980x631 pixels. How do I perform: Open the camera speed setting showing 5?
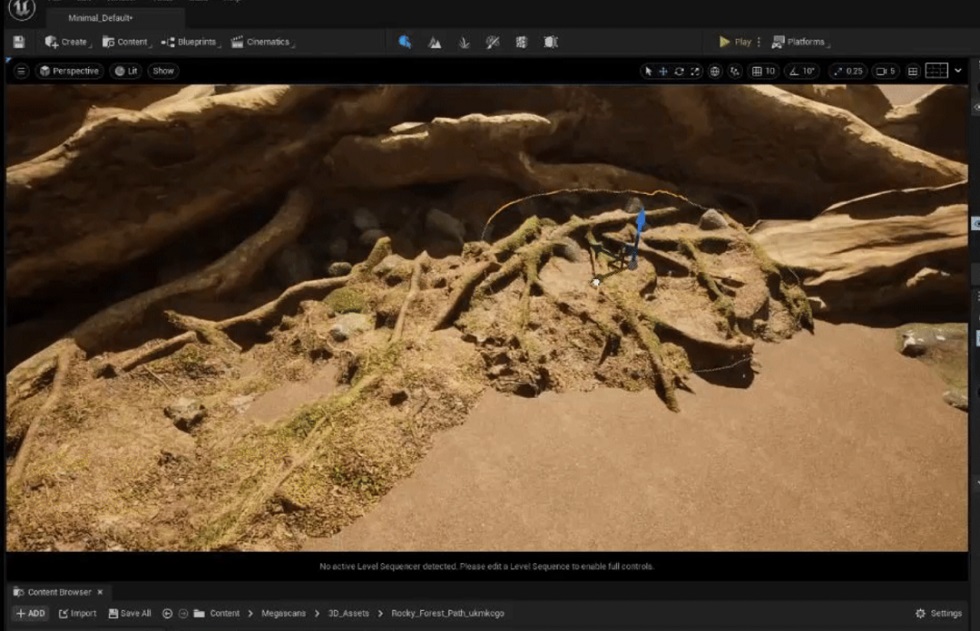click(886, 71)
